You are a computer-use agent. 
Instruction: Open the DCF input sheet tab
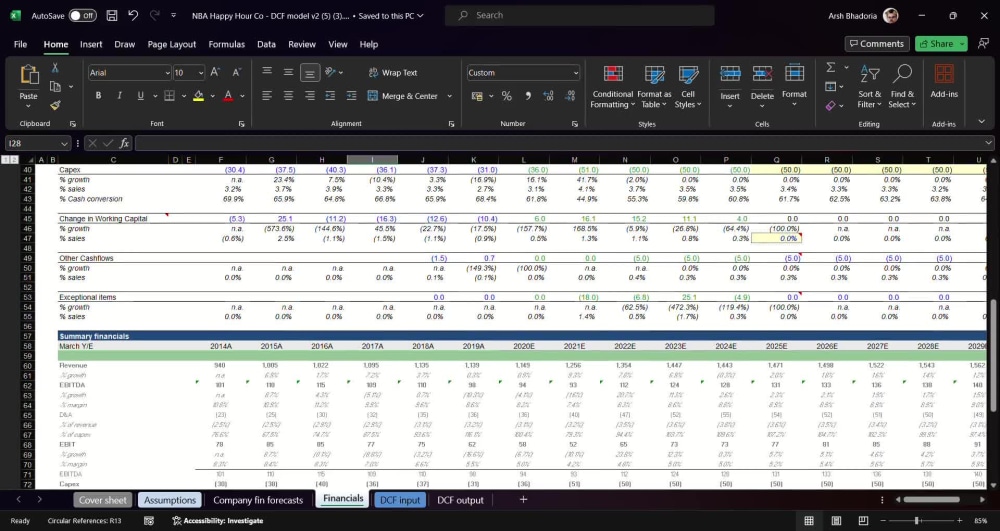pyautogui.click(x=400, y=500)
